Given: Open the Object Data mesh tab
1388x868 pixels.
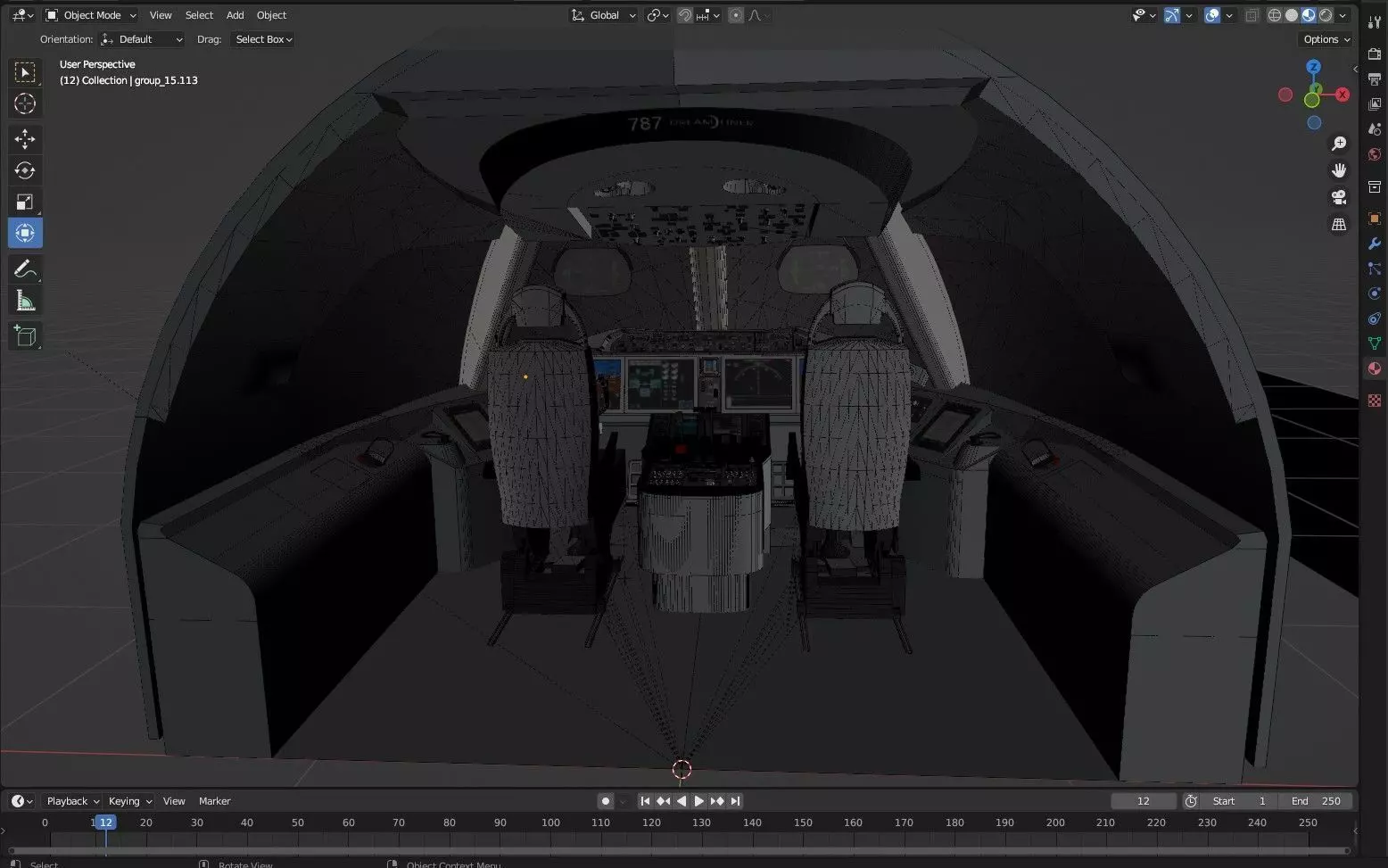Looking at the screenshot, I should click(1375, 343).
